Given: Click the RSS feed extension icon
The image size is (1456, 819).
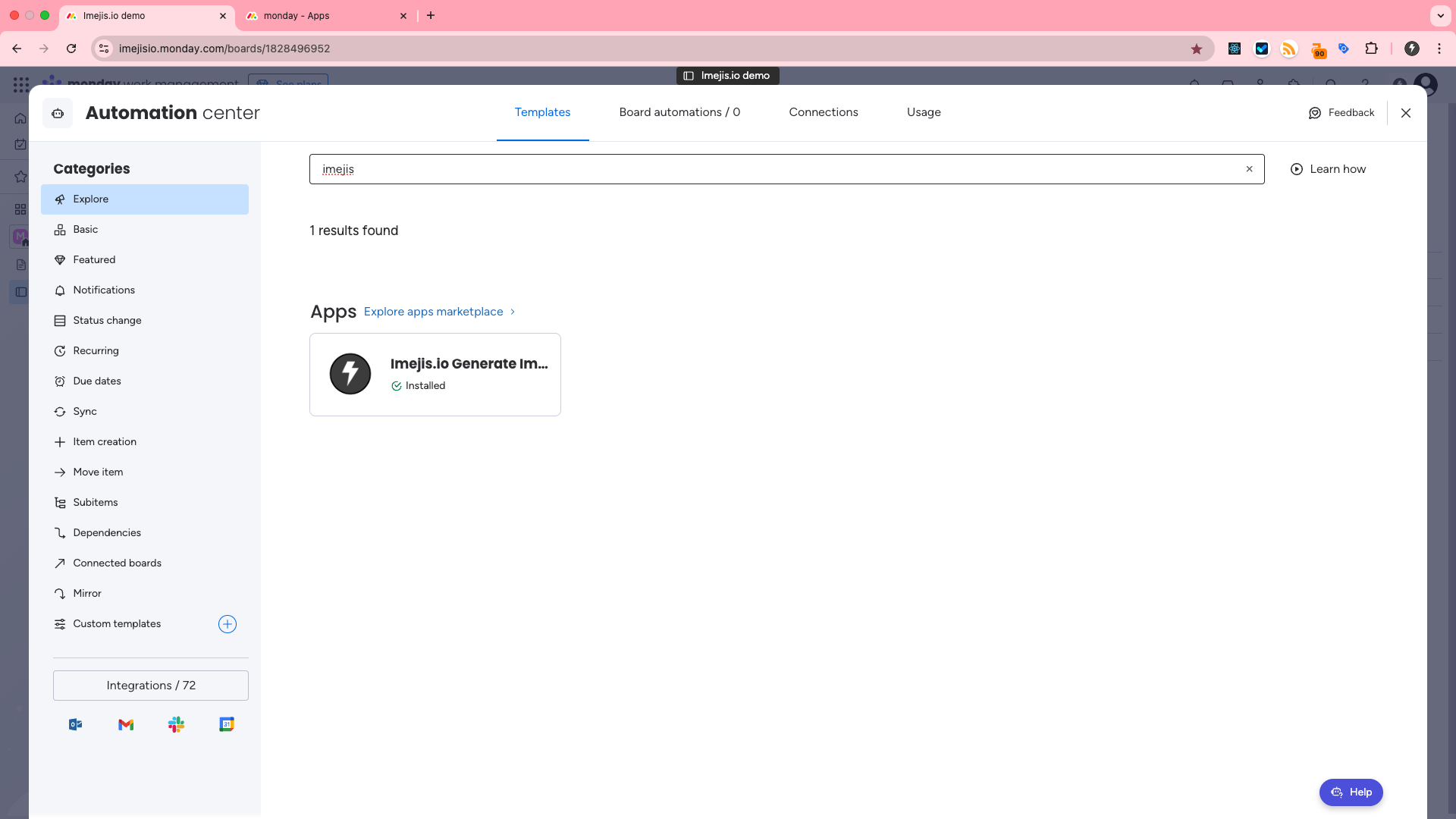Looking at the screenshot, I should coord(1289,49).
